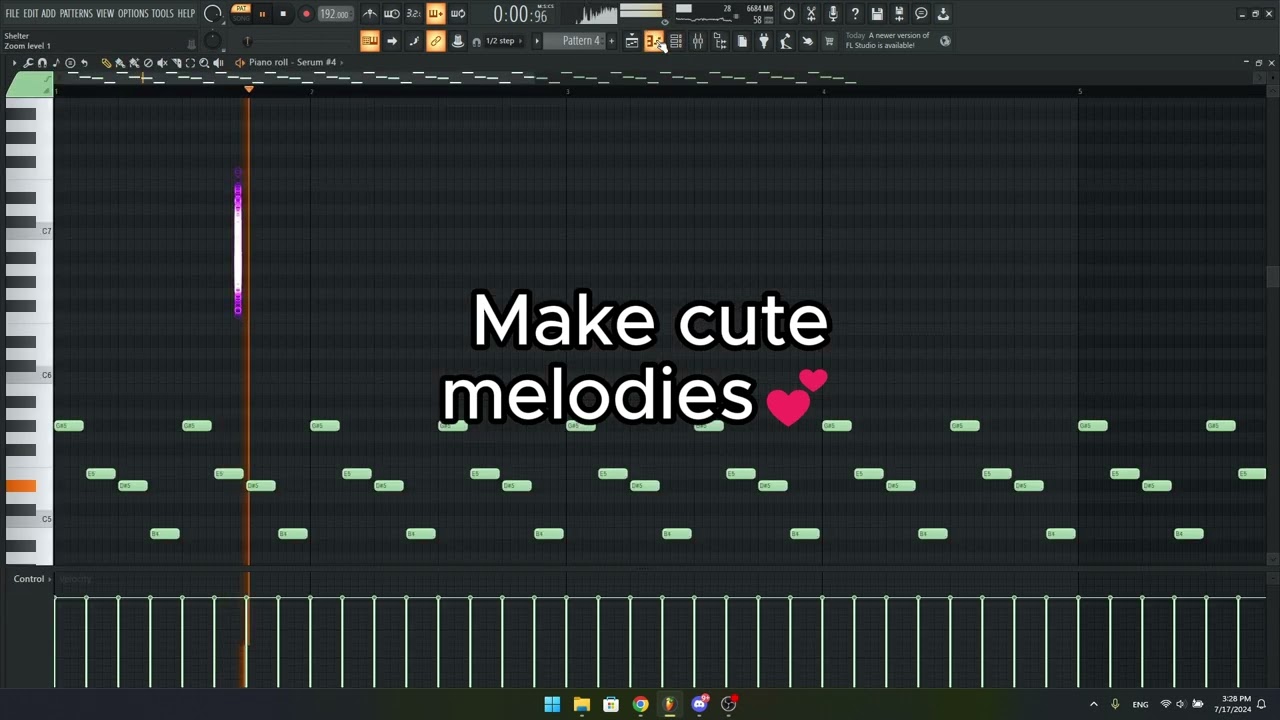The image size is (1280, 720).
Task: Toggle the piano roll magnet snap icon
Action: tap(42, 62)
